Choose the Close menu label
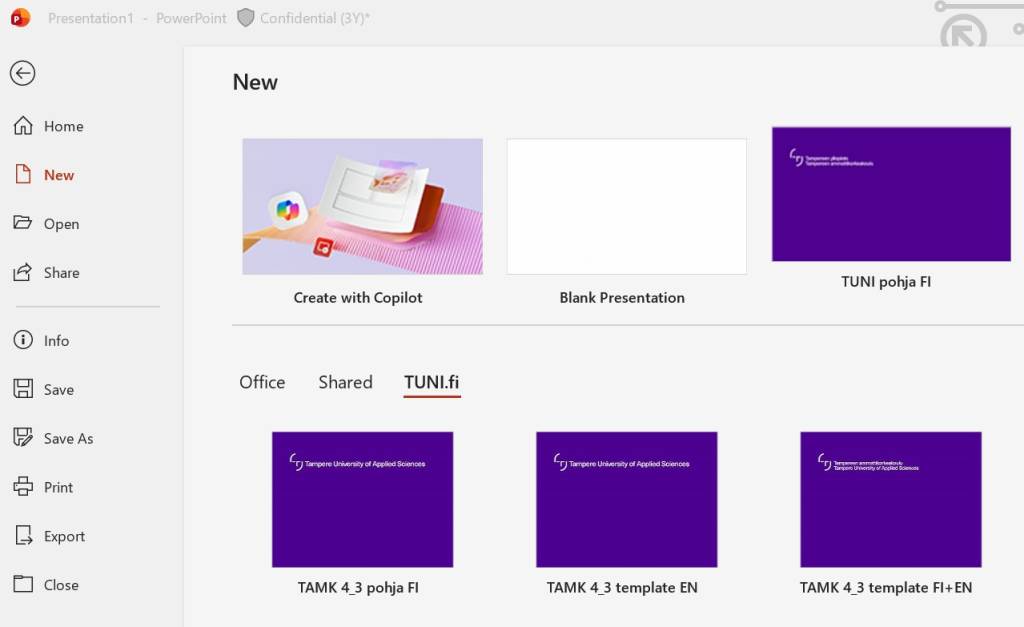The width and height of the screenshot is (1024, 627). (61, 585)
